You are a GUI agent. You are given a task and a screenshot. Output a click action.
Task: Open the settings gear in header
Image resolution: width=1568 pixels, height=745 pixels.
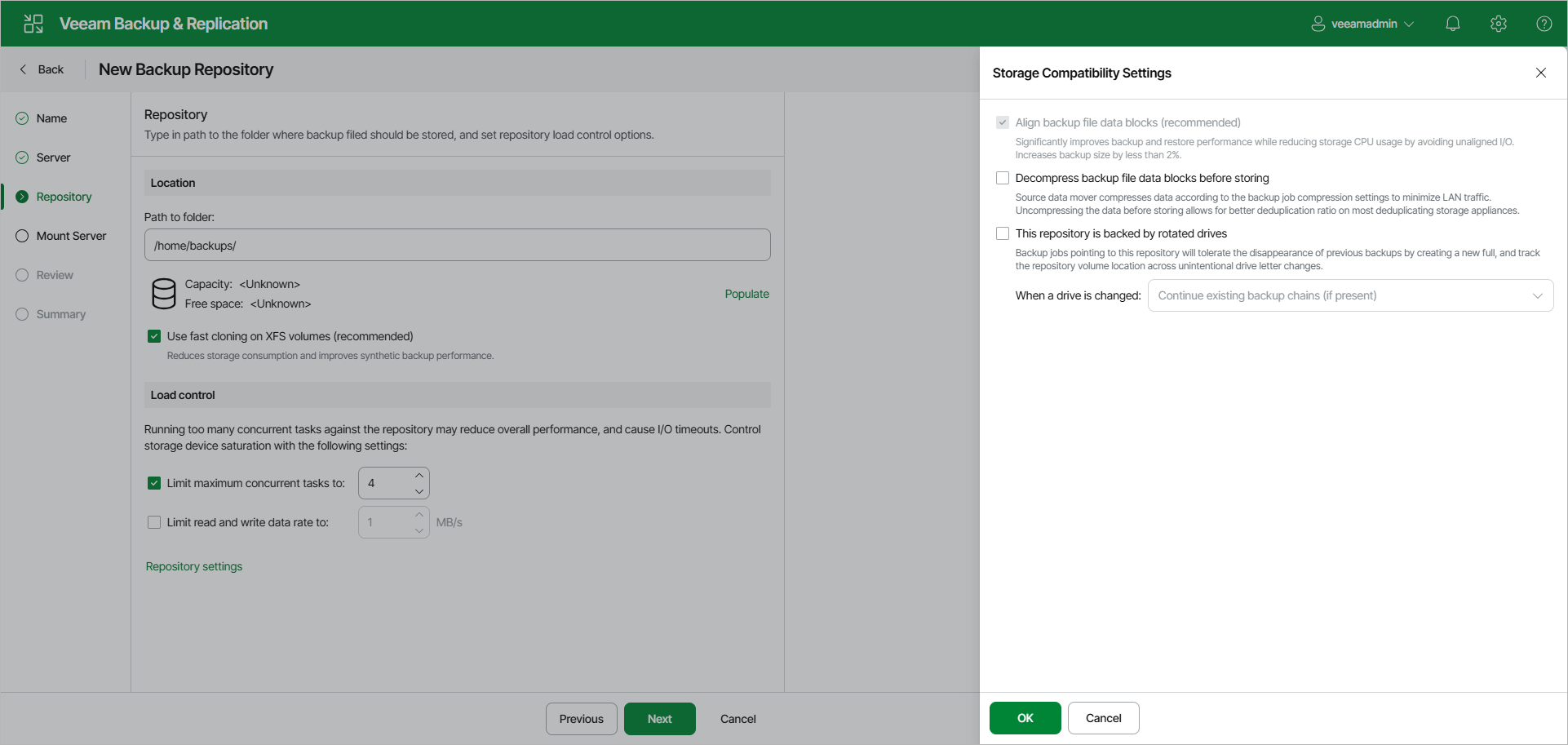(1499, 24)
